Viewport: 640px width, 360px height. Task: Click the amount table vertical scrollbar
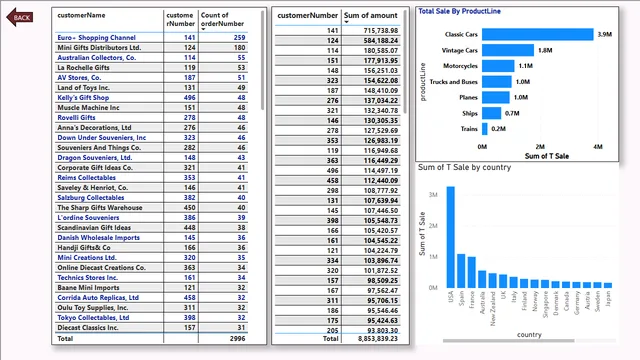pyautogui.click(x=405, y=61)
